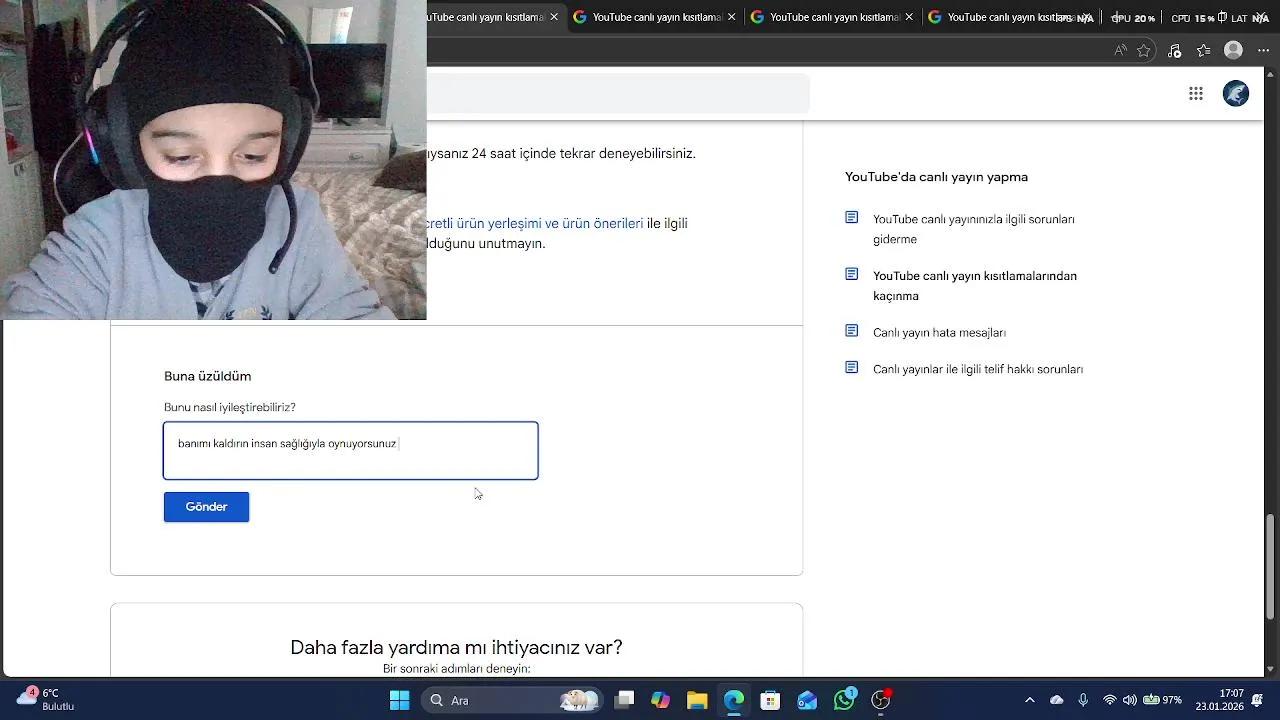
Task: Click the Google Account profile avatar
Action: point(1236,93)
